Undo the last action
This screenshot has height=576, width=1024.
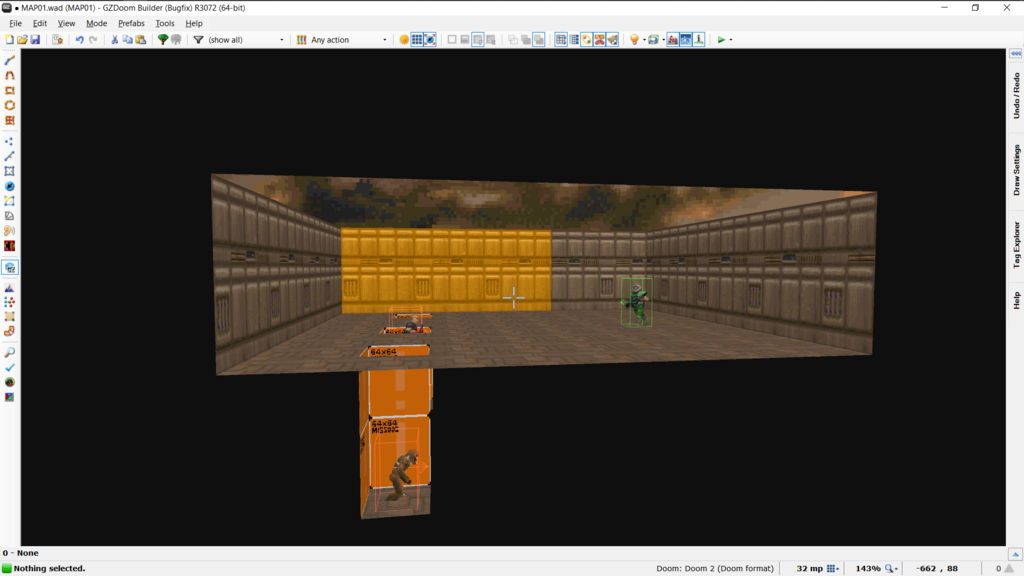click(80, 40)
